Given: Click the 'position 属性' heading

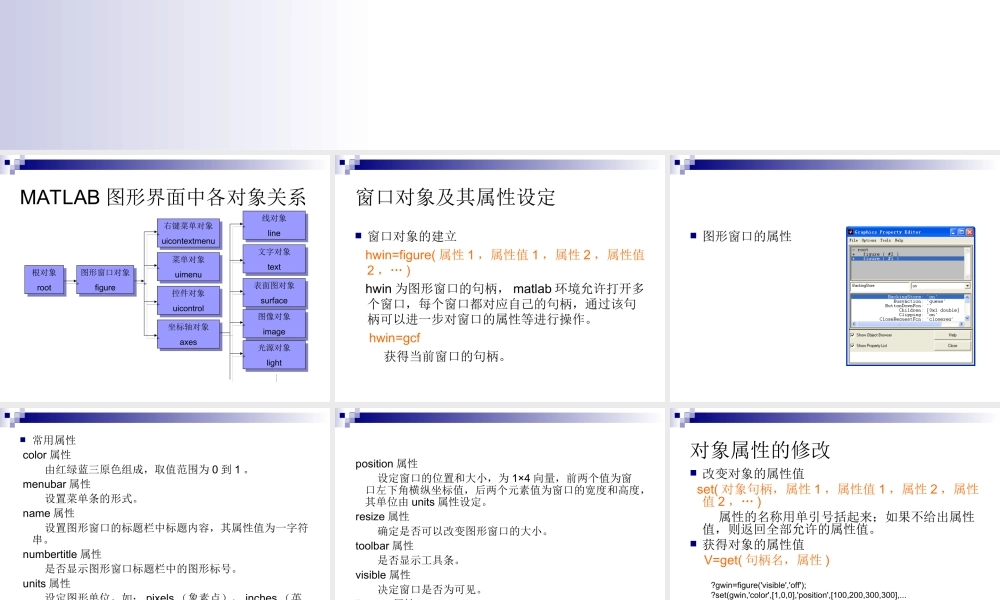Looking at the screenshot, I should pos(386,464).
